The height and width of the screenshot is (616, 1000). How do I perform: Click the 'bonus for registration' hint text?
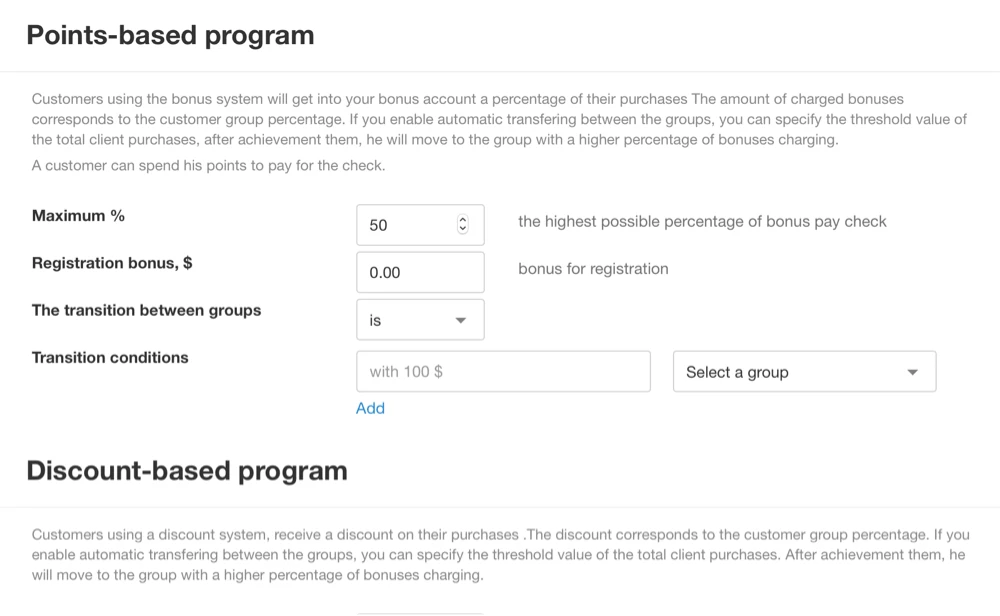pyautogui.click(x=593, y=268)
